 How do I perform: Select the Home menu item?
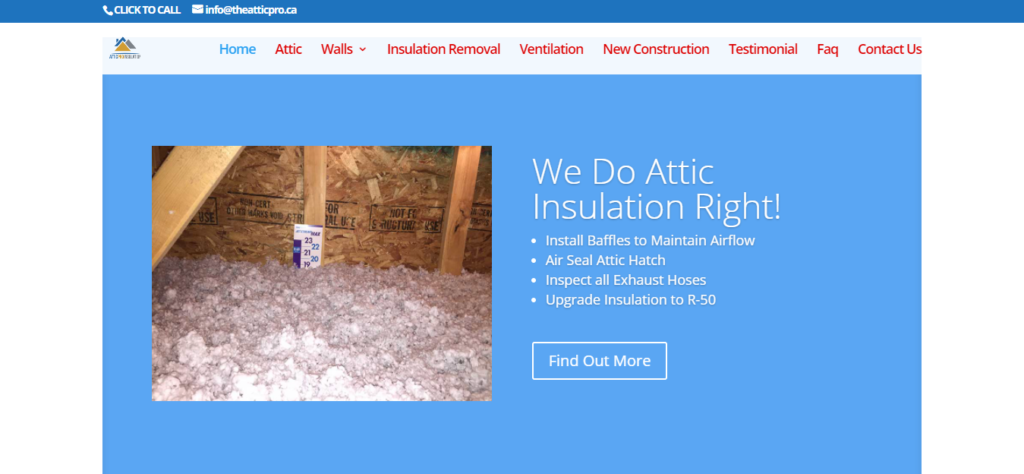(237, 50)
